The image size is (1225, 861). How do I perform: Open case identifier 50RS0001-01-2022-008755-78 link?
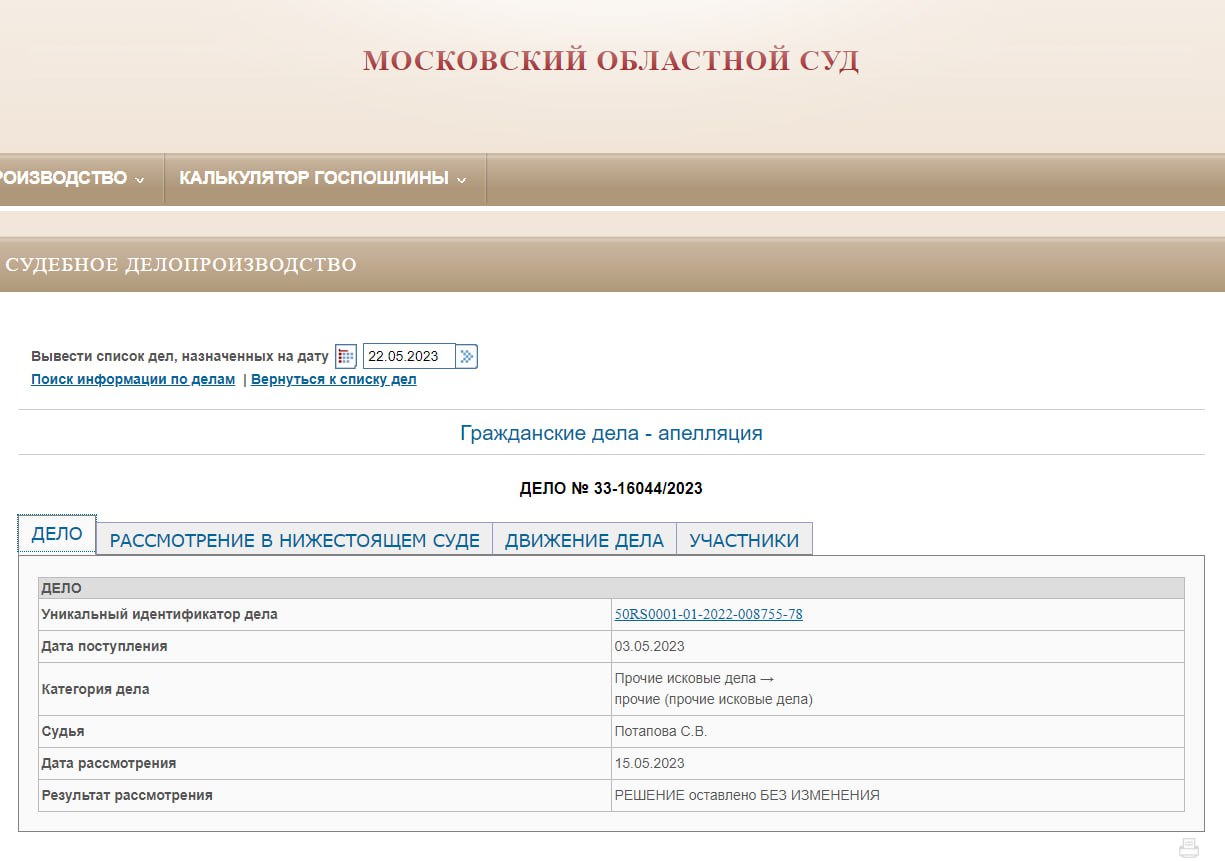708,614
